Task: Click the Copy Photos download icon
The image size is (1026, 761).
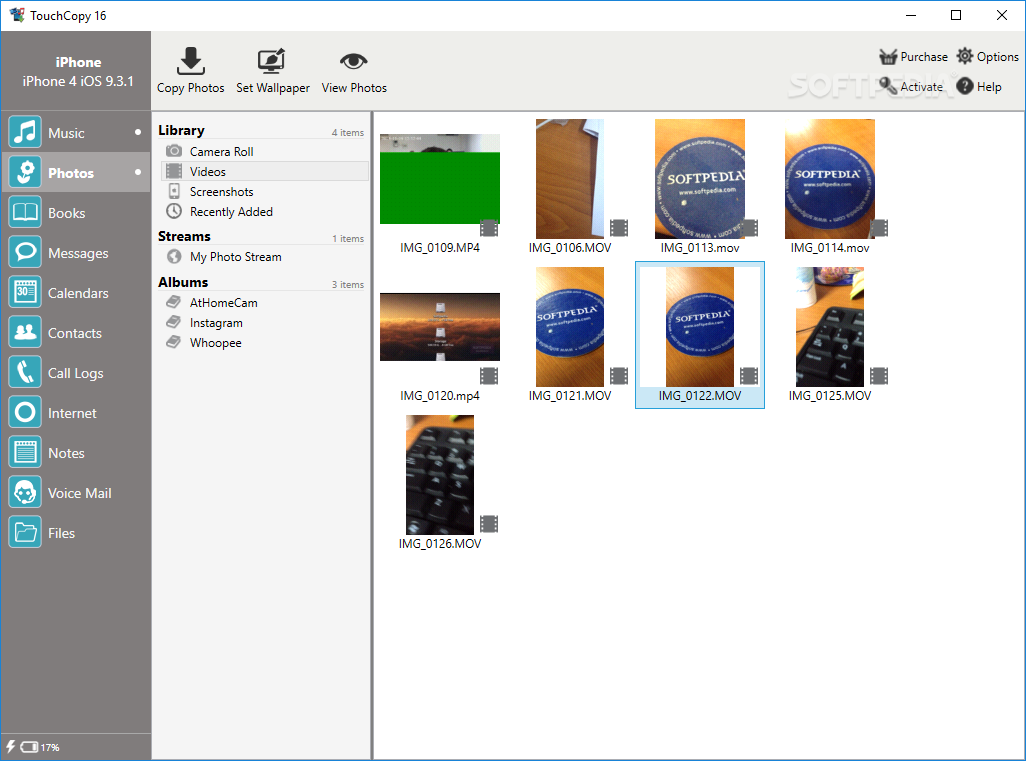Action: coord(190,61)
